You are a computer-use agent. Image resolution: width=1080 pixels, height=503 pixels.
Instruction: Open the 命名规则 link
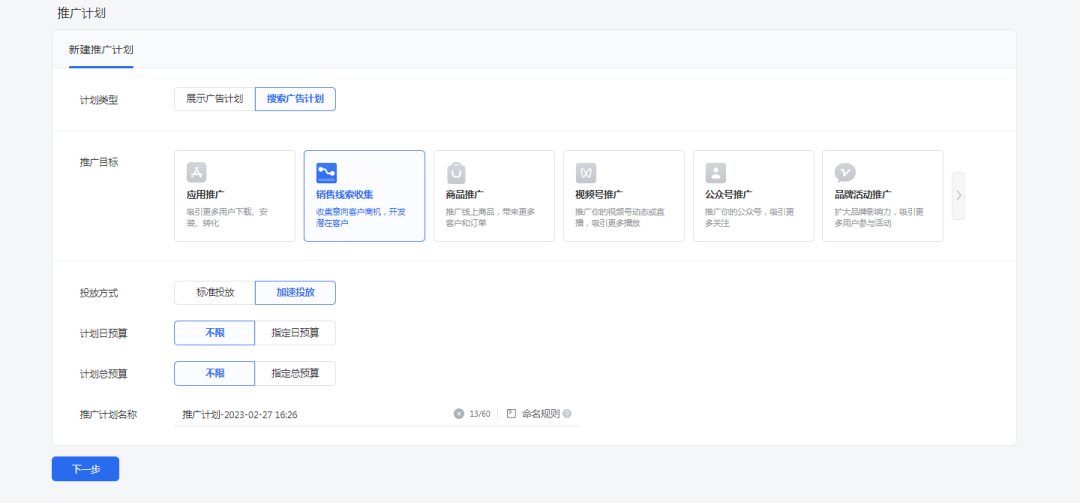click(x=541, y=413)
